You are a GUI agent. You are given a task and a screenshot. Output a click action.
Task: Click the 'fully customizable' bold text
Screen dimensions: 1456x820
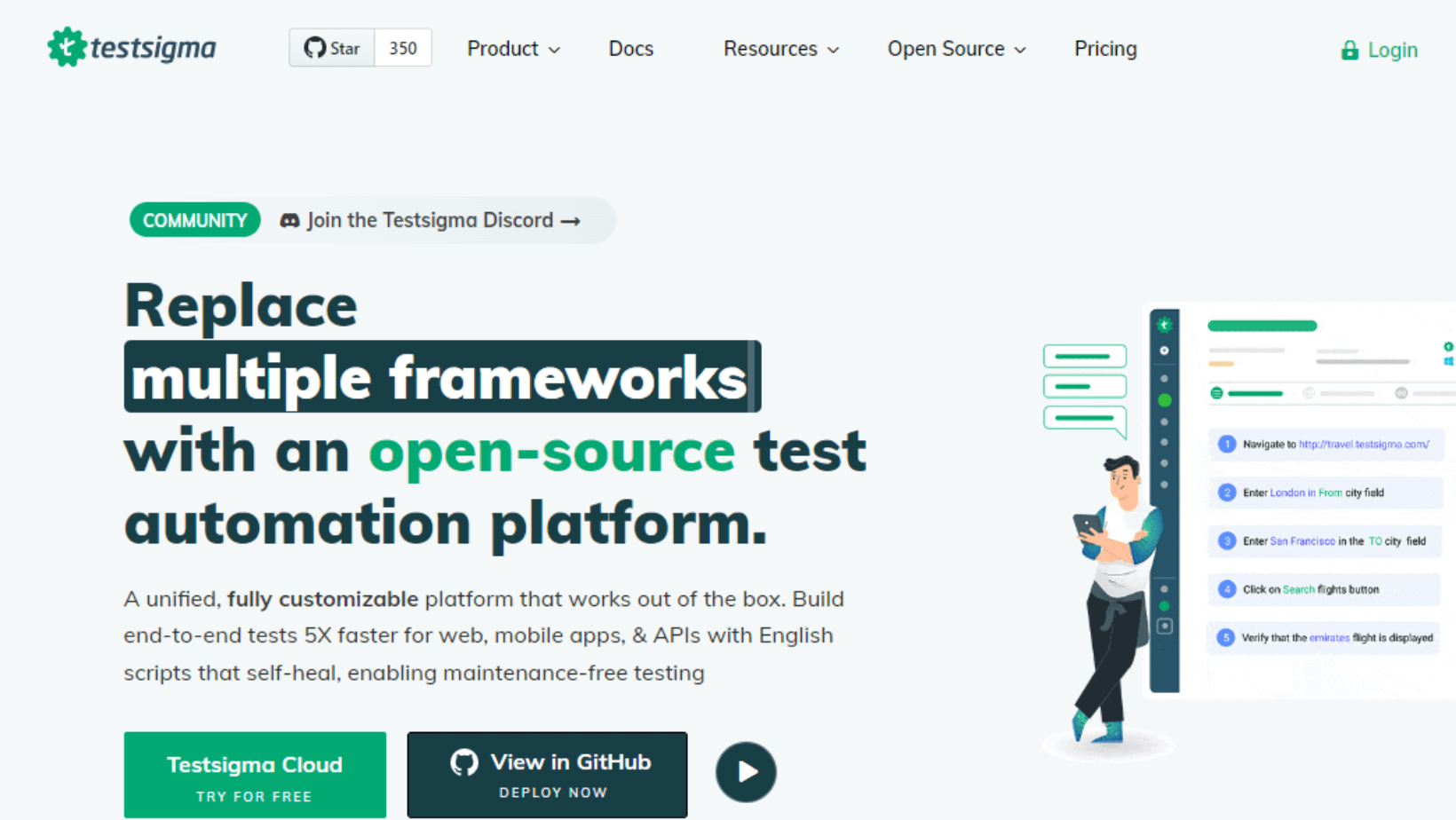coord(322,599)
